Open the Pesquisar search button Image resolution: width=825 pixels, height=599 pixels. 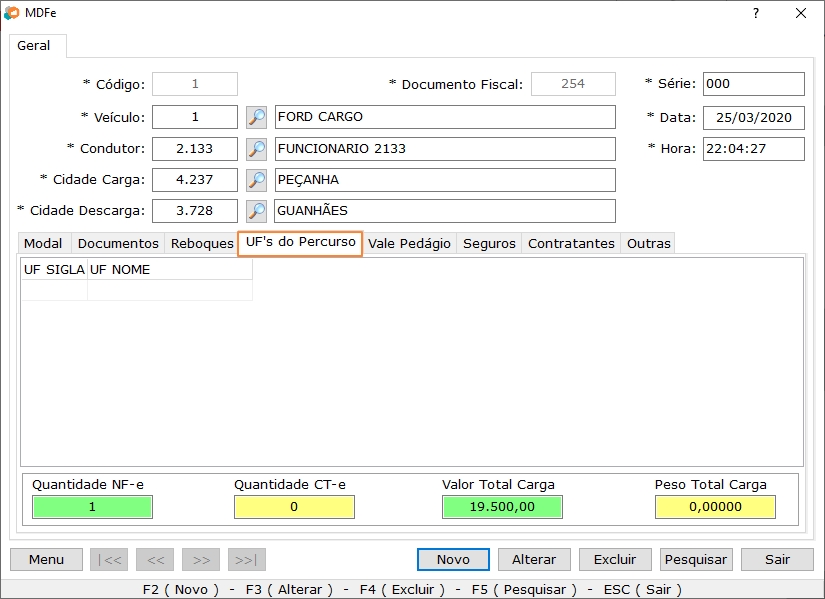tap(696, 559)
